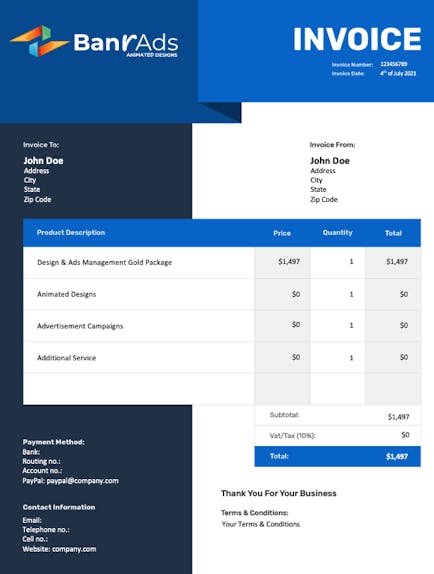Image resolution: width=434 pixels, height=574 pixels.
Task: Select the invoice date 4th of July 2021
Action: click(x=398, y=73)
